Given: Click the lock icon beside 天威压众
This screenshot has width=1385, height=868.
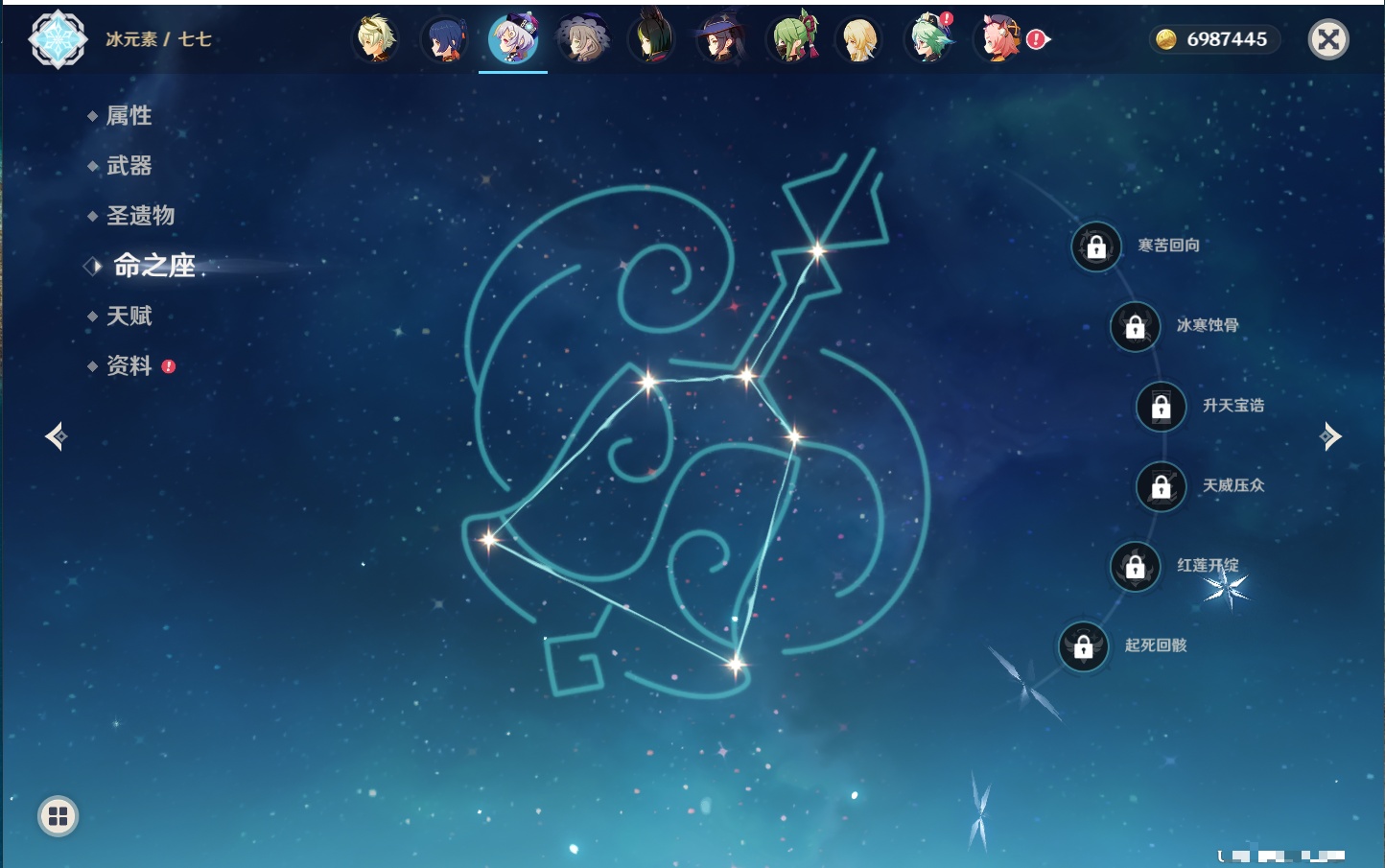Looking at the screenshot, I should 1161,486.
